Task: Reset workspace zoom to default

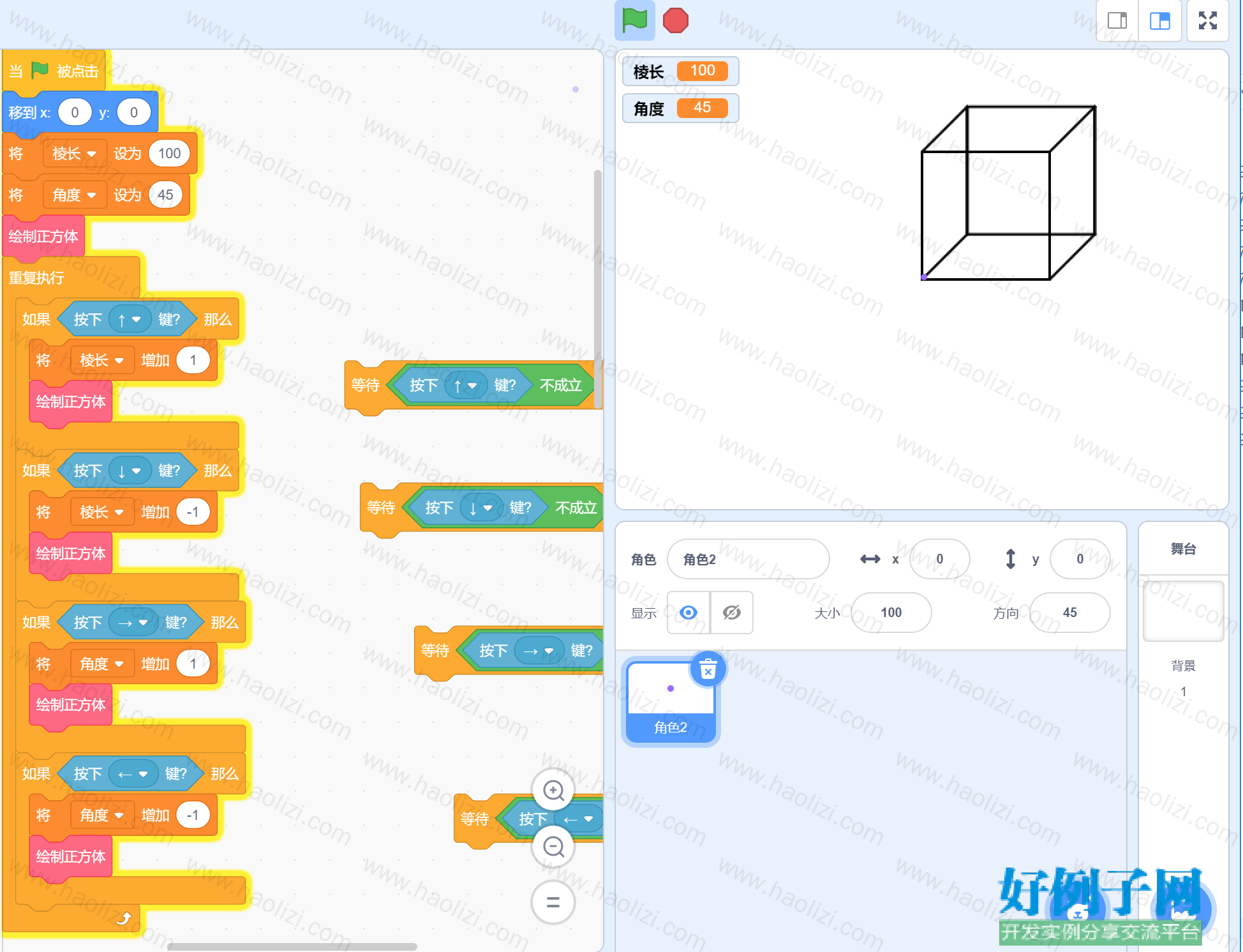Action: click(x=553, y=902)
